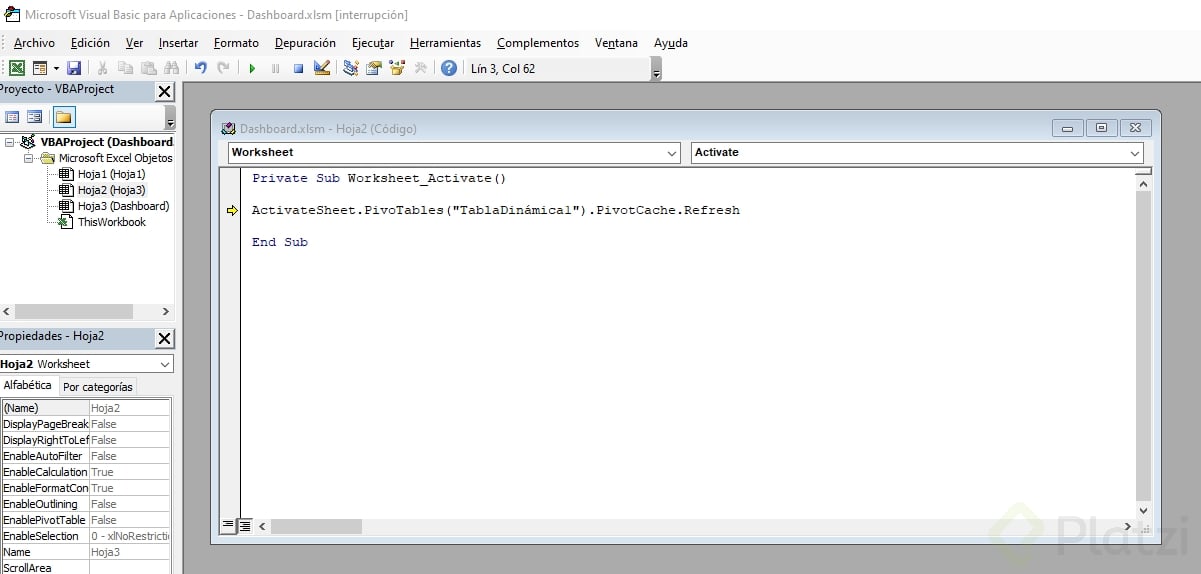Open Visual Basic Help question icon

pos(449,68)
